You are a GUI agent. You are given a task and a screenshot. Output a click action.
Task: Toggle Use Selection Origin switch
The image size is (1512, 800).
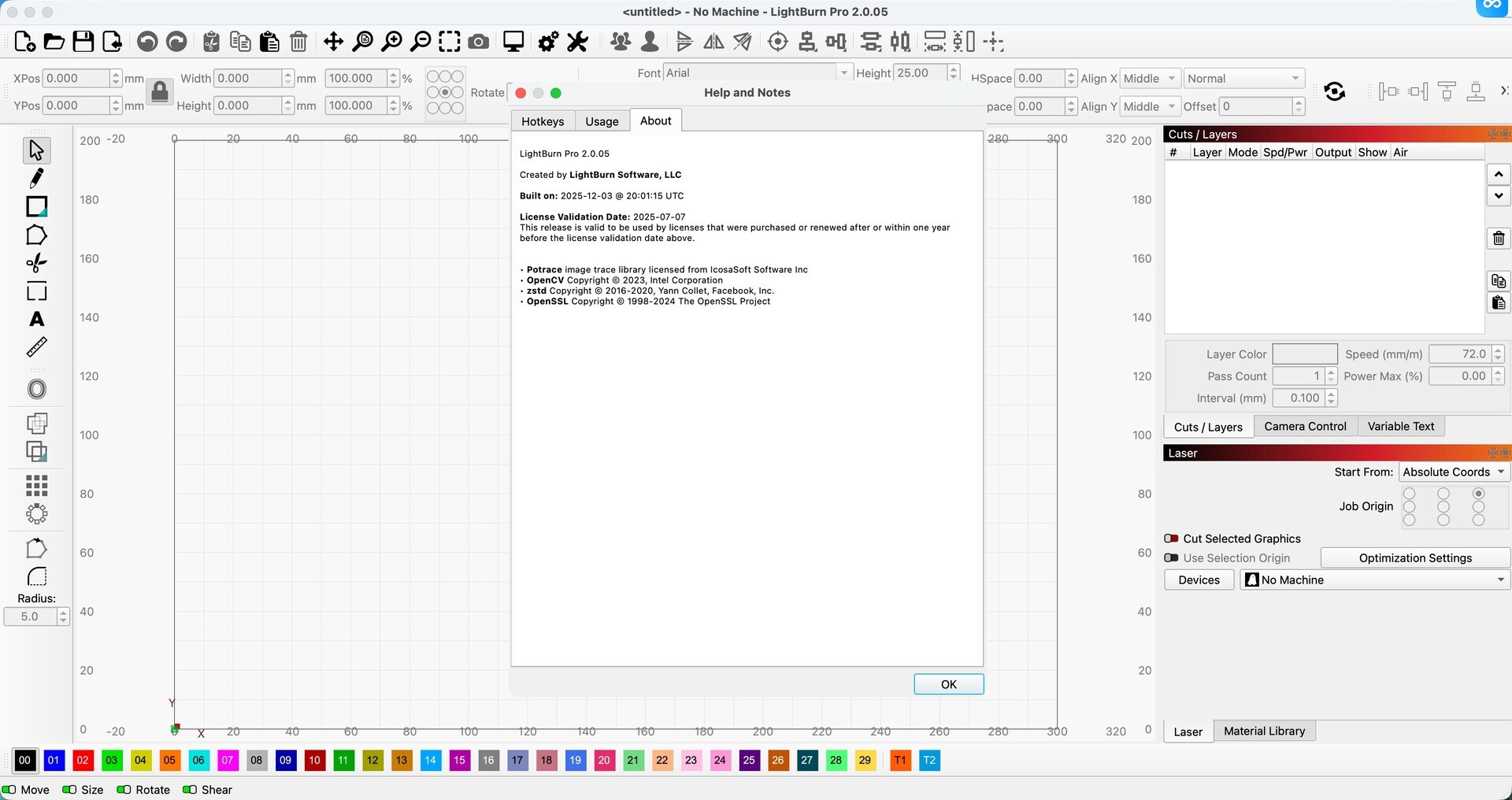[x=1171, y=557]
